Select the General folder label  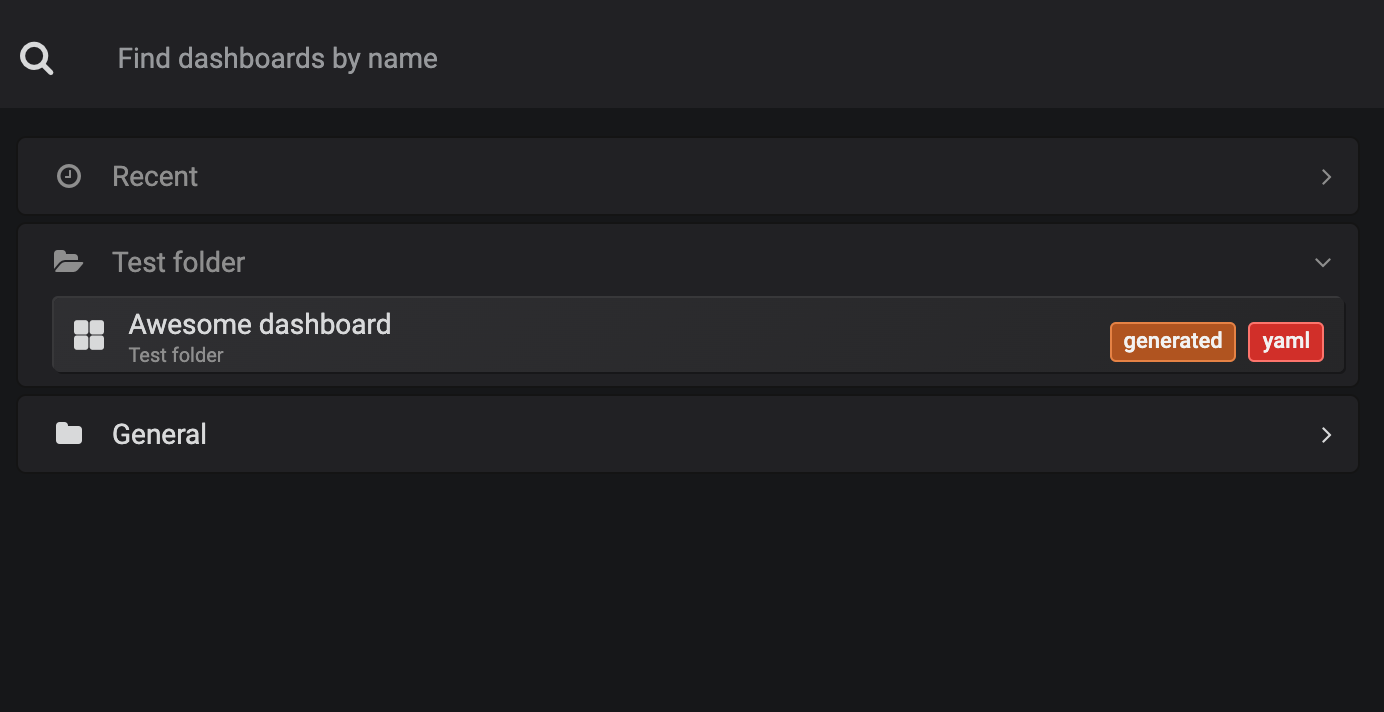[x=159, y=434]
